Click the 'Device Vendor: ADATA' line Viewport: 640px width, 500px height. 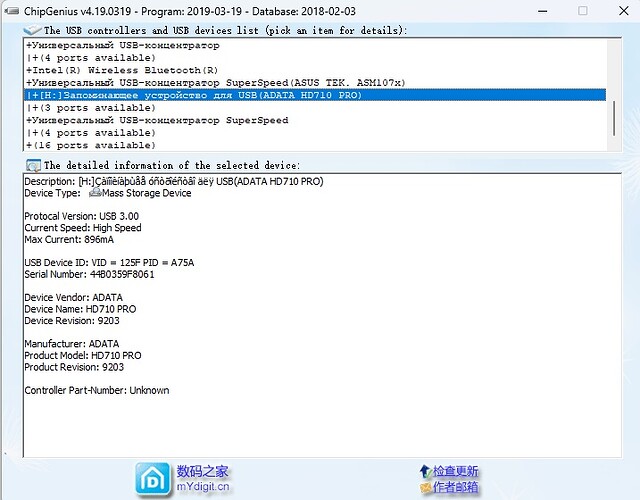[x=73, y=298]
